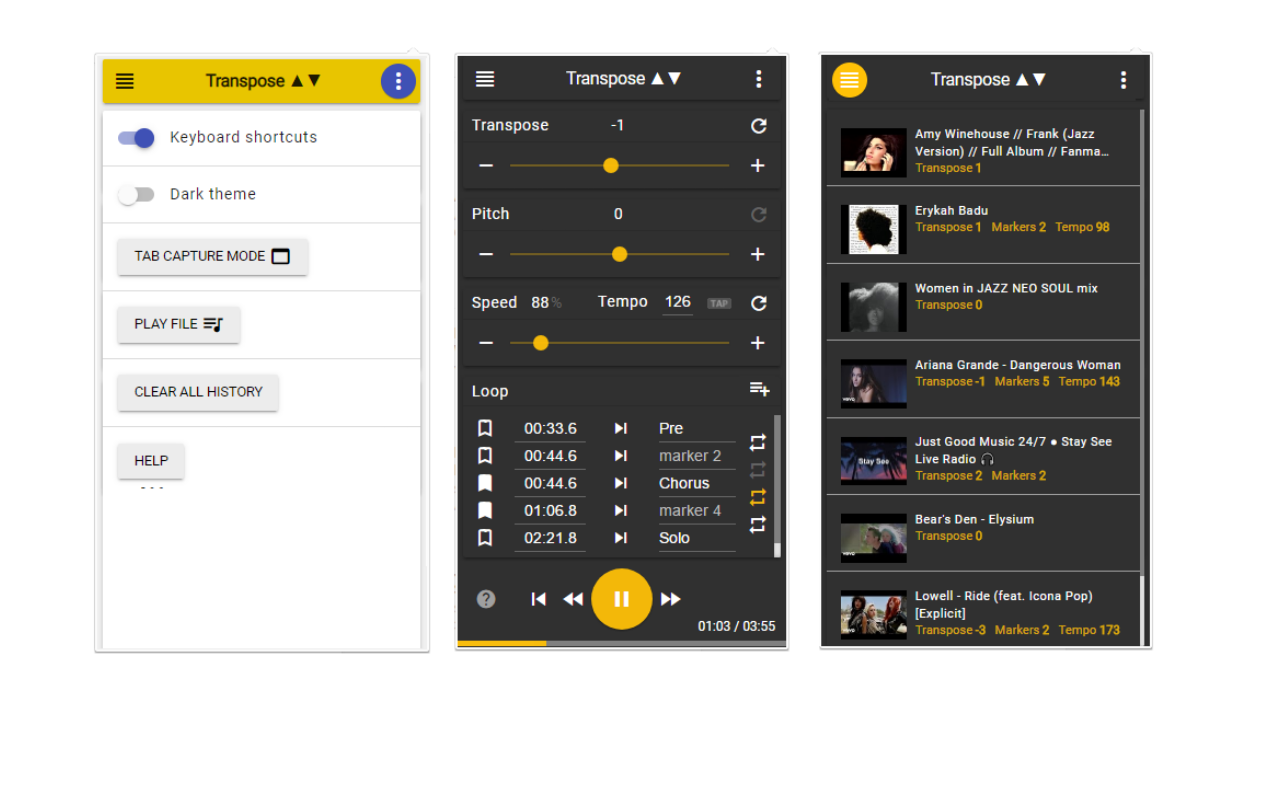This screenshot has height=800, width=1280.
Task: Reset the Transpose value
Action: (759, 126)
